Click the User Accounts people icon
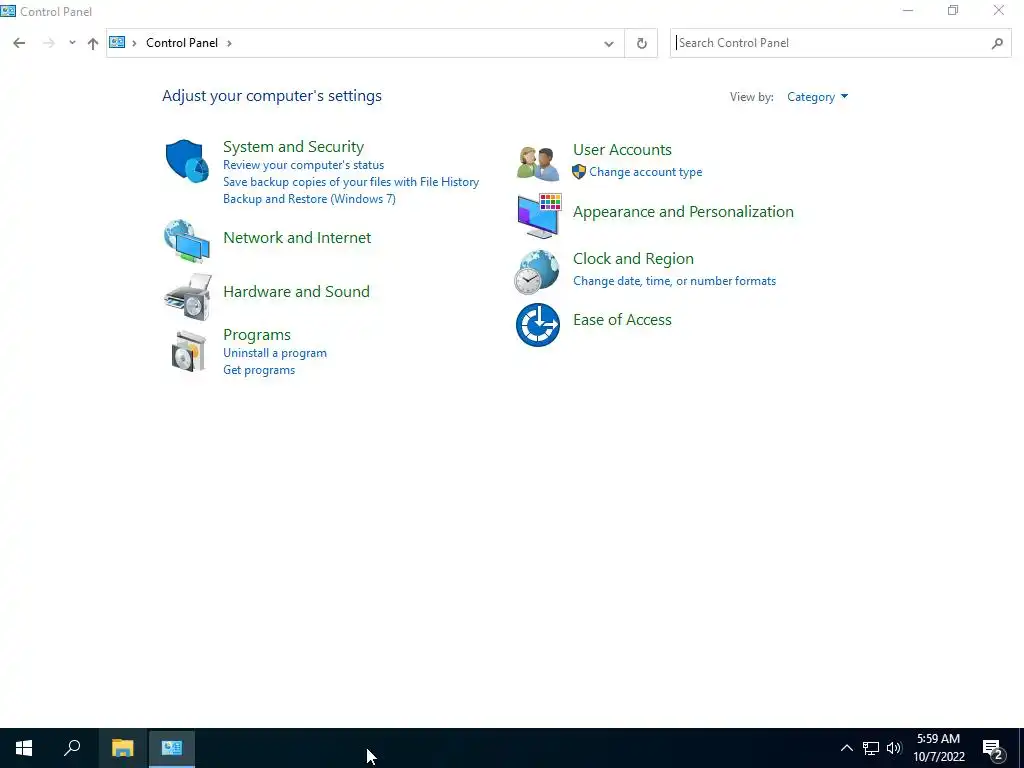Image resolution: width=1024 pixels, height=768 pixels. [538, 163]
